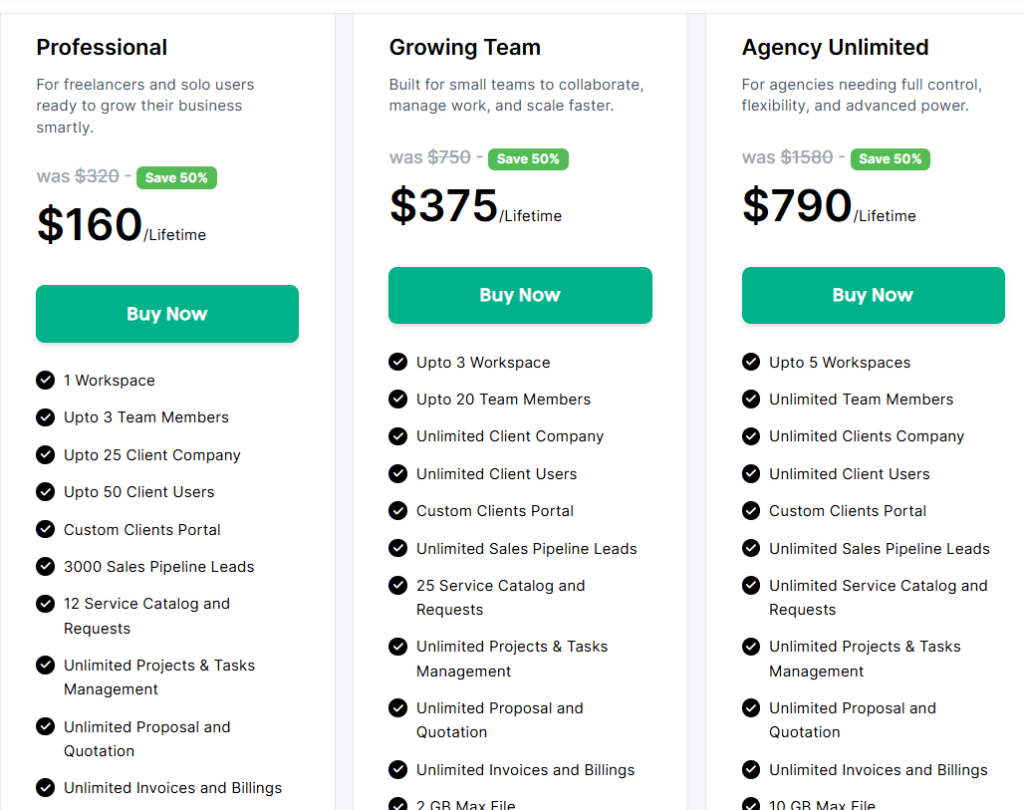Click checkmark next to Upto 50 Client Users
This screenshot has width=1024, height=810.
tap(45, 492)
